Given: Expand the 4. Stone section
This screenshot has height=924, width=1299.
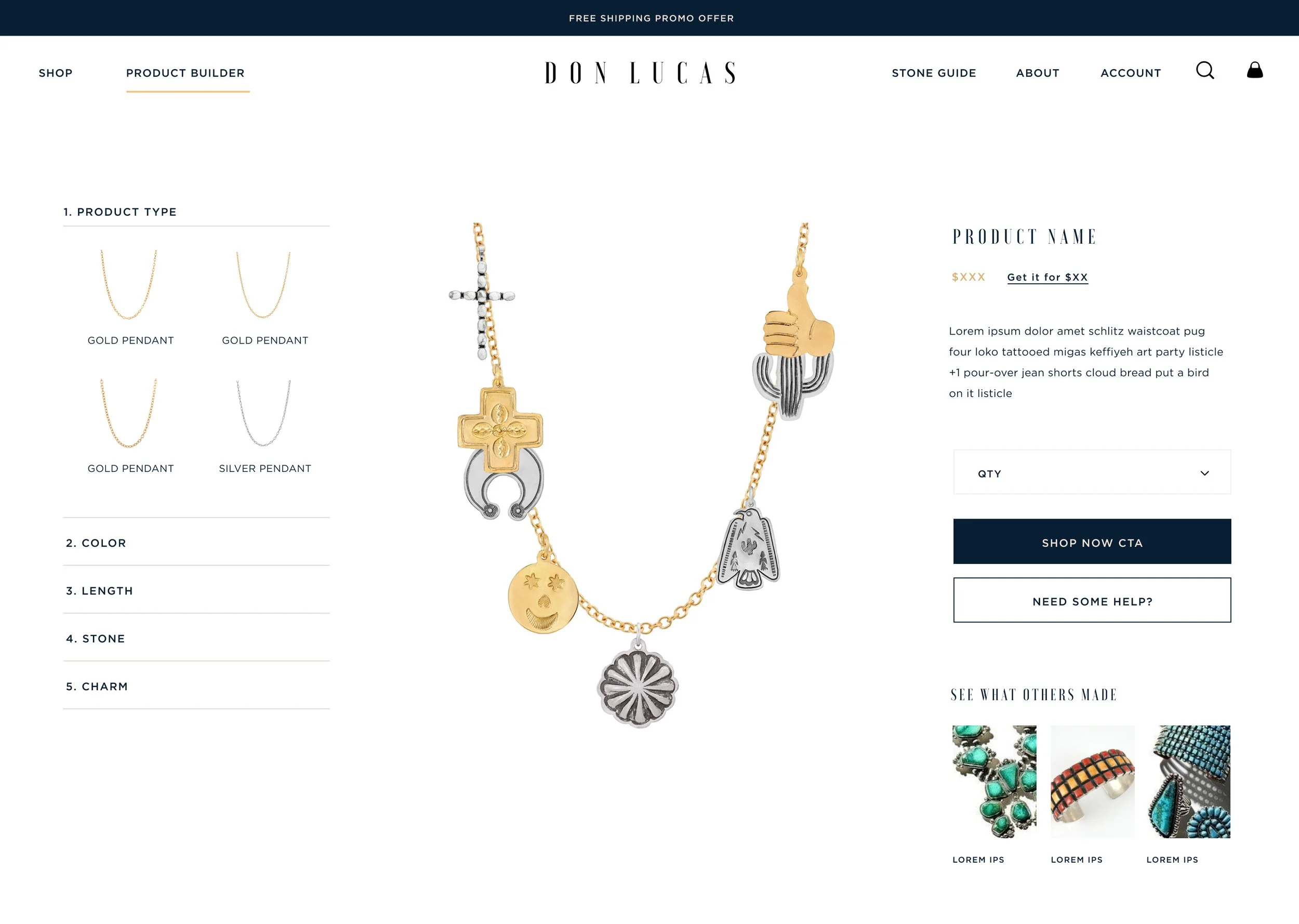Looking at the screenshot, I should coord(196,638).
